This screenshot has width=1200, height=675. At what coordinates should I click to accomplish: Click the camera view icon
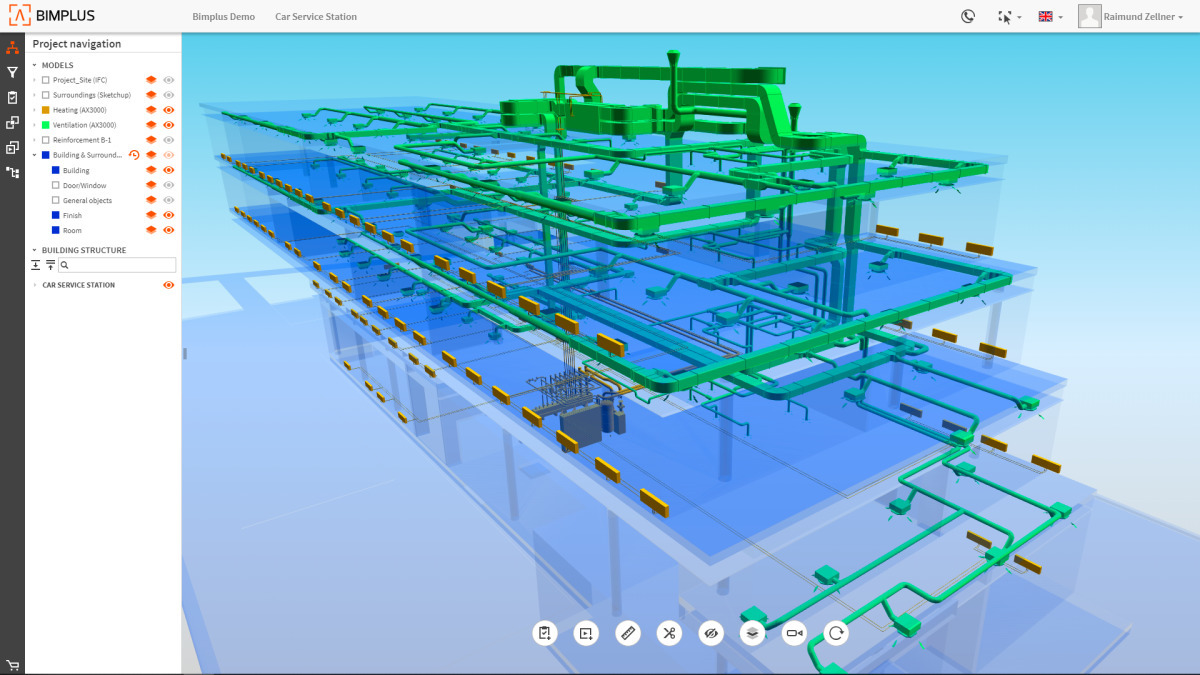794,633
